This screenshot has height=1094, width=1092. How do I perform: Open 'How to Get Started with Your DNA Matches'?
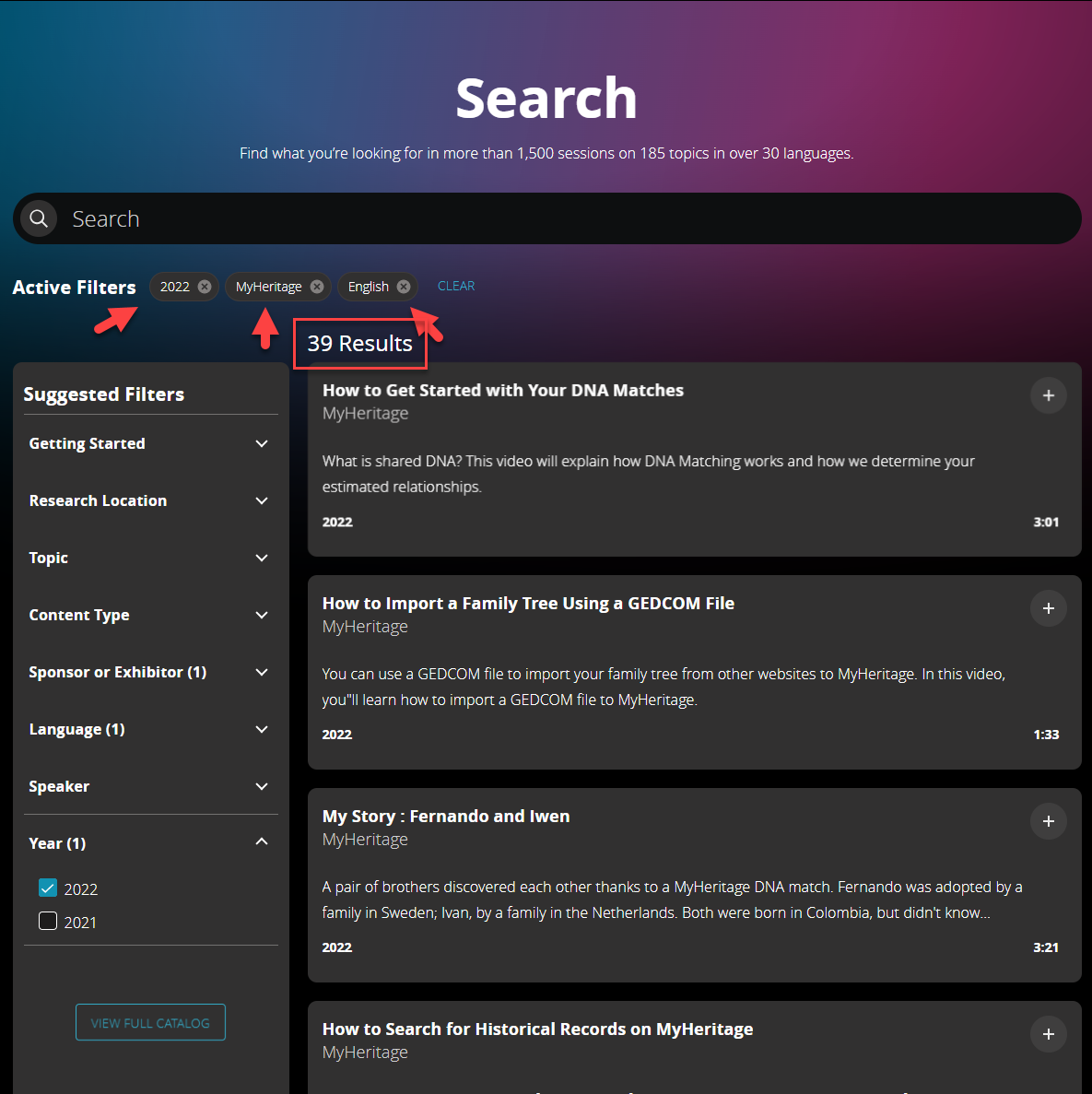[503, 390]
